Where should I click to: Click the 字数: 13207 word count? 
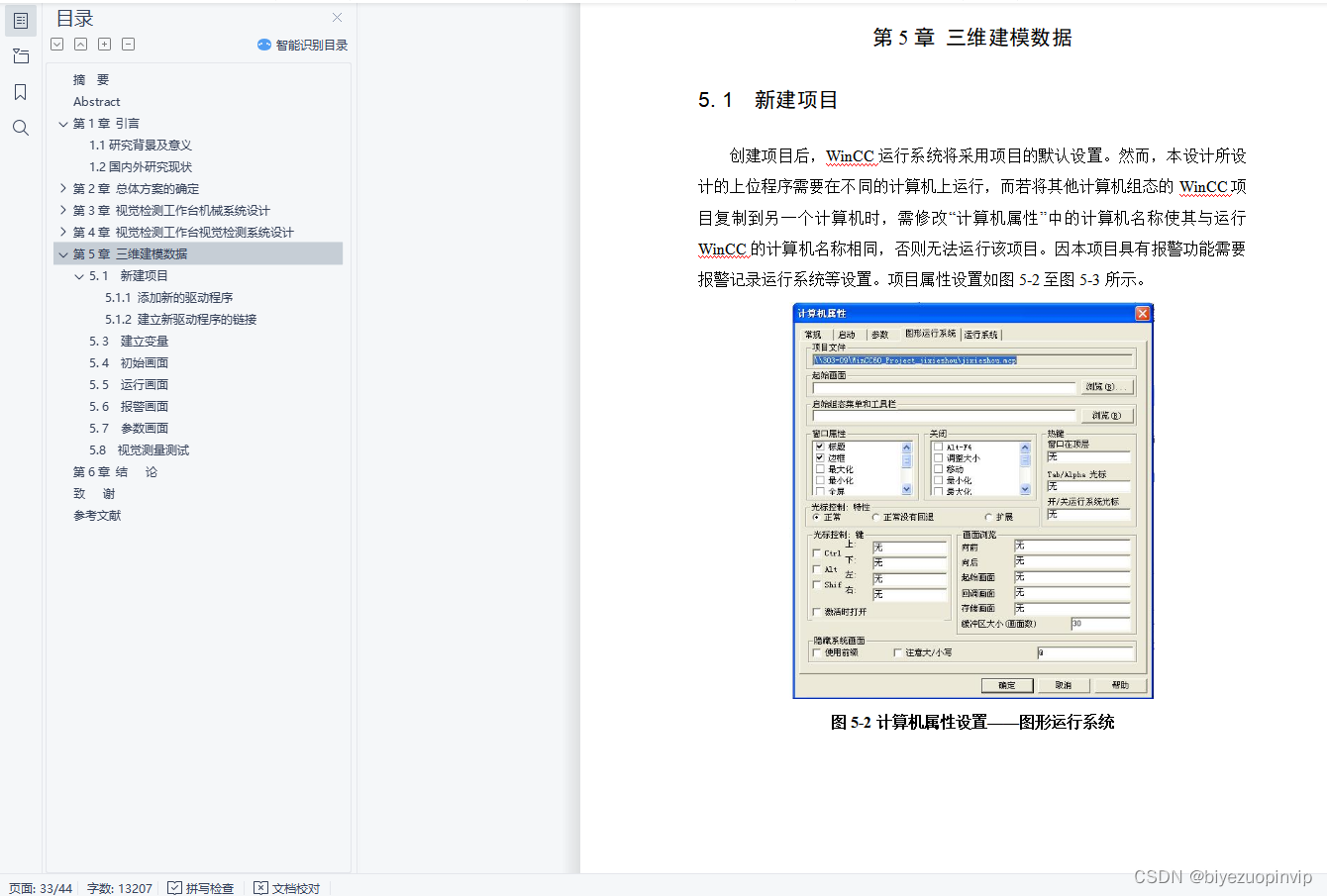pos(120,888)
